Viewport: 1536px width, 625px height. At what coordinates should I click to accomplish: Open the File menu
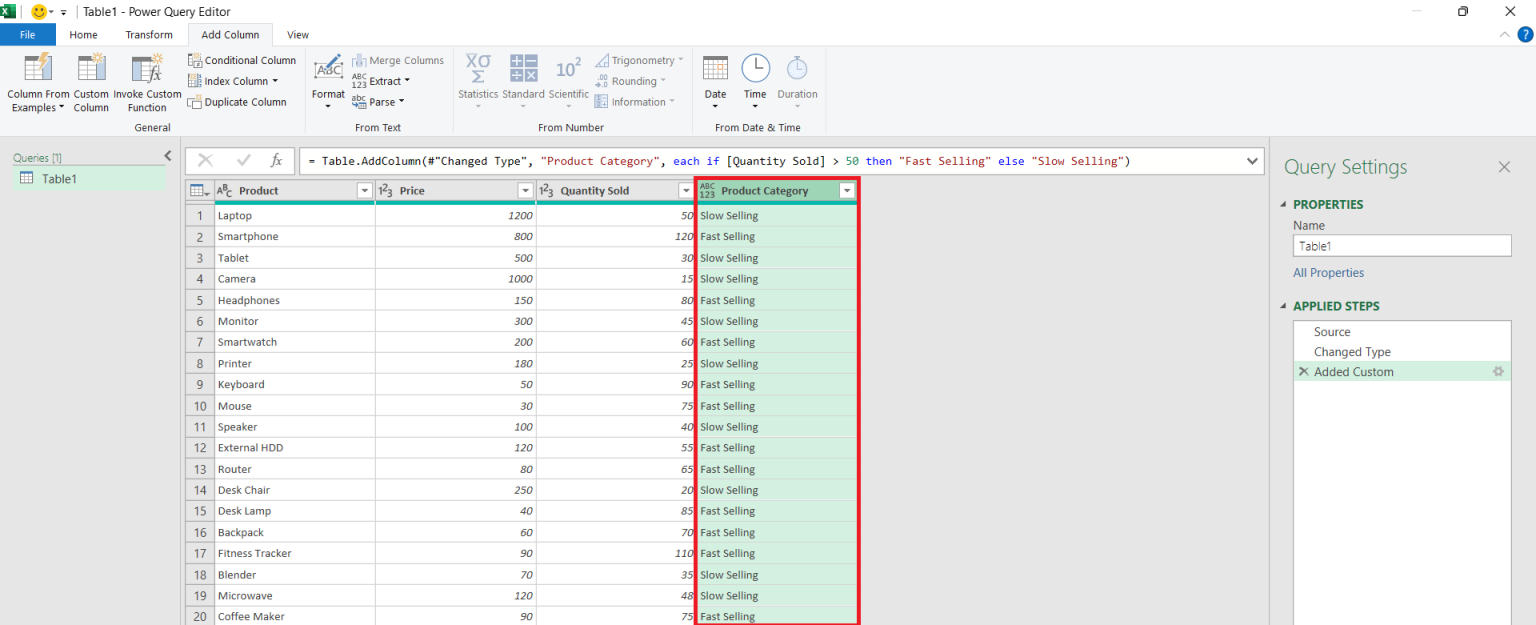coord(28,35)
